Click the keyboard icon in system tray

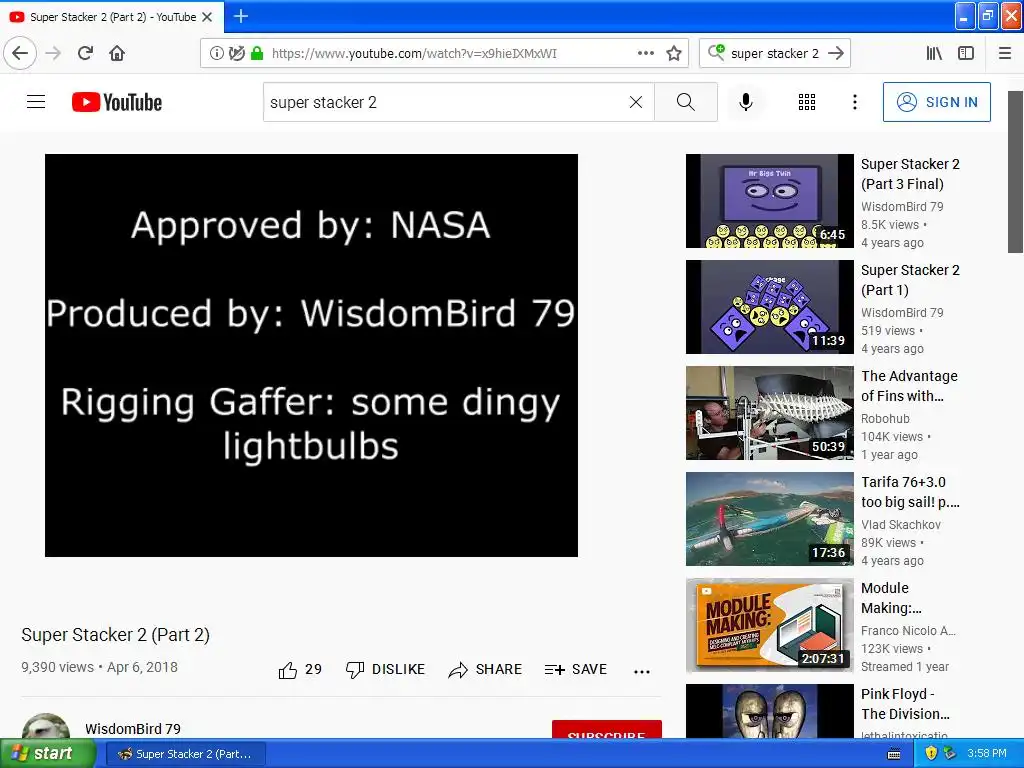[x=894, y=754]
